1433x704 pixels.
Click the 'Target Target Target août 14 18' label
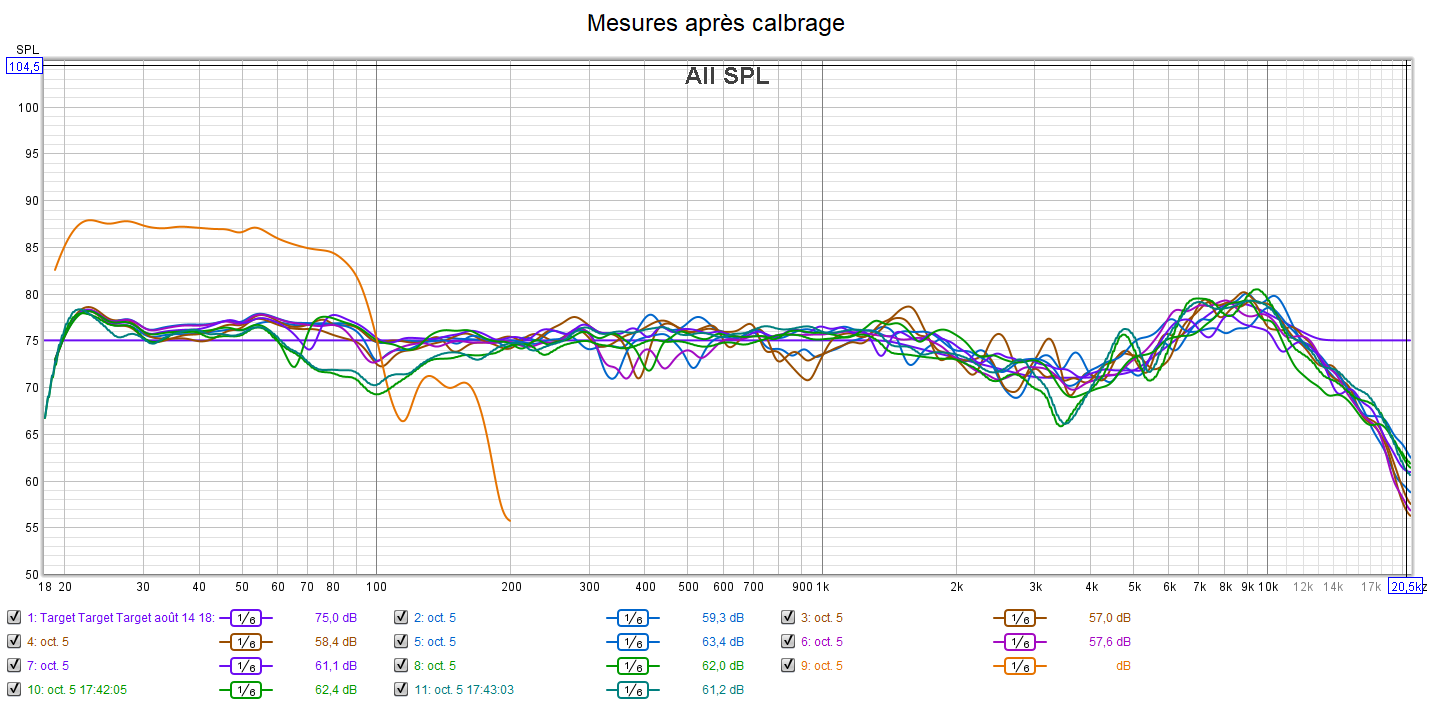pos(120,617)
